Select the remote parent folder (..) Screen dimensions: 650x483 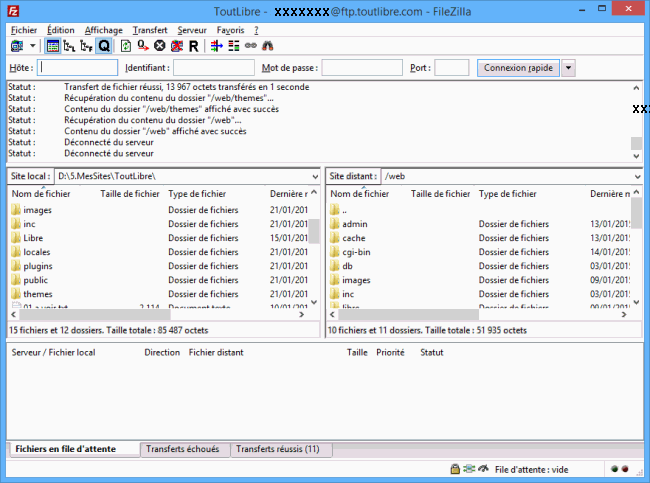click(x=339, y=210)
